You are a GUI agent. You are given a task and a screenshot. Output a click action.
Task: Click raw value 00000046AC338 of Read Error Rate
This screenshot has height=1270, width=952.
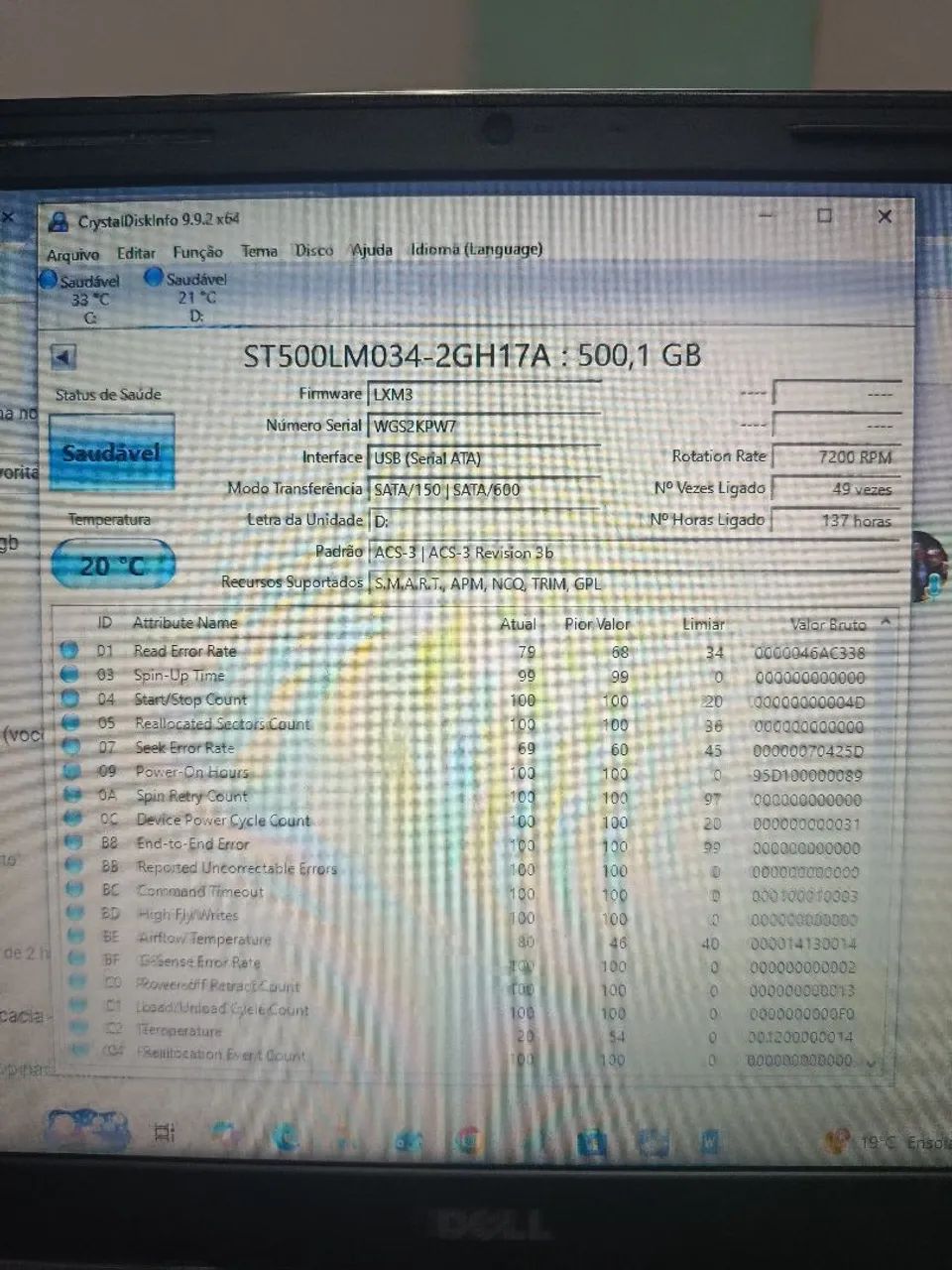(x=809, y=653)
